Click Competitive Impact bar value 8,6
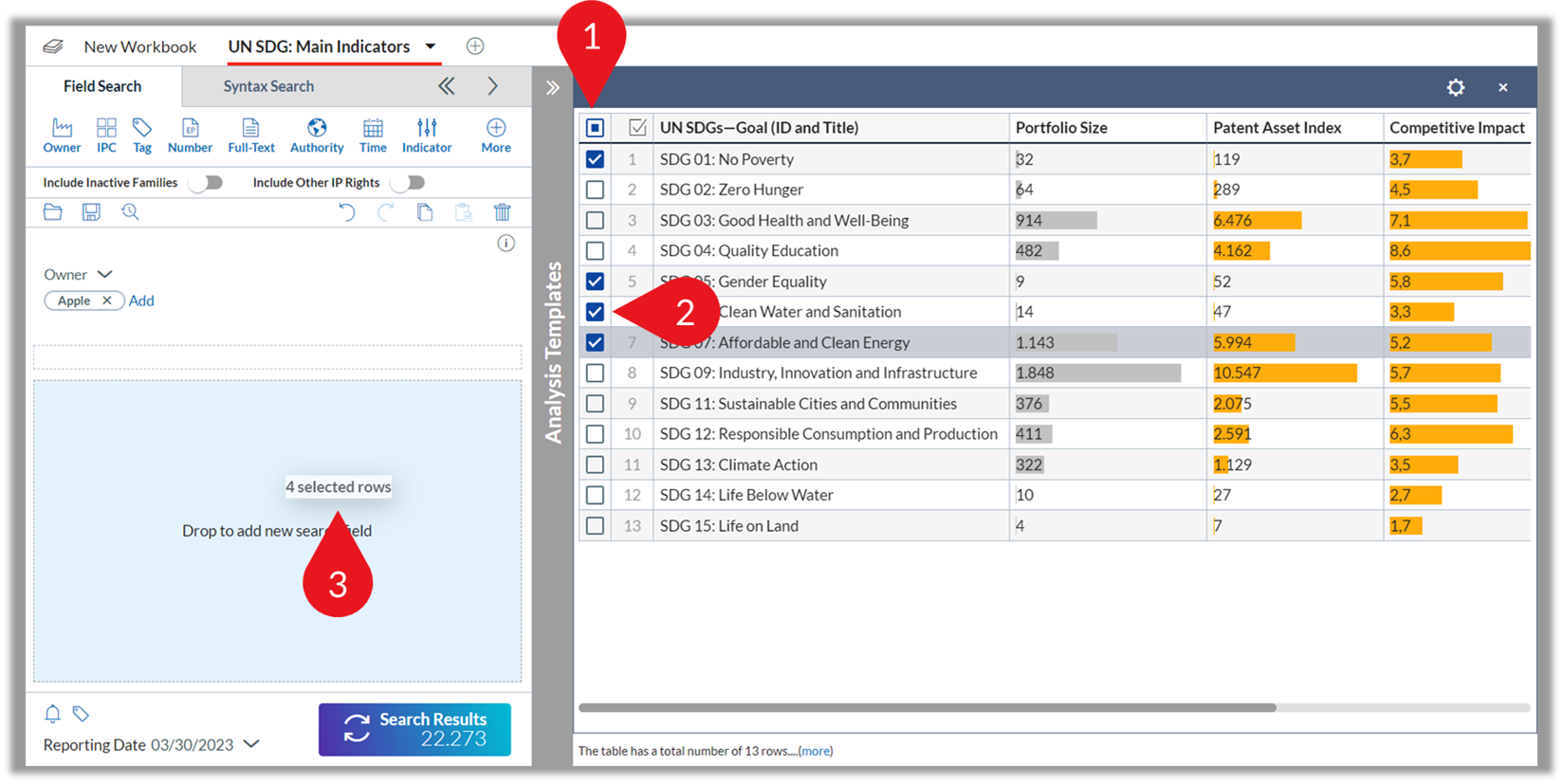 tap(1459, 250)
